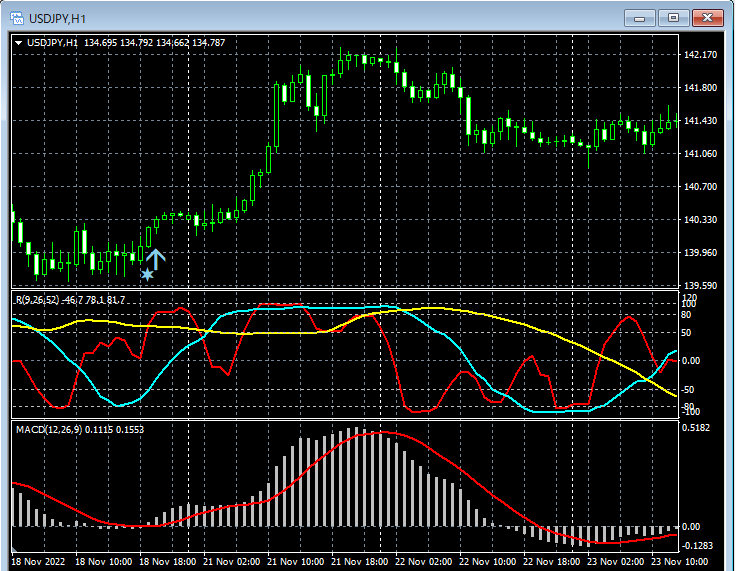
Task: Close the USDJPY,H1 chart window
Action: pos(708,18)
